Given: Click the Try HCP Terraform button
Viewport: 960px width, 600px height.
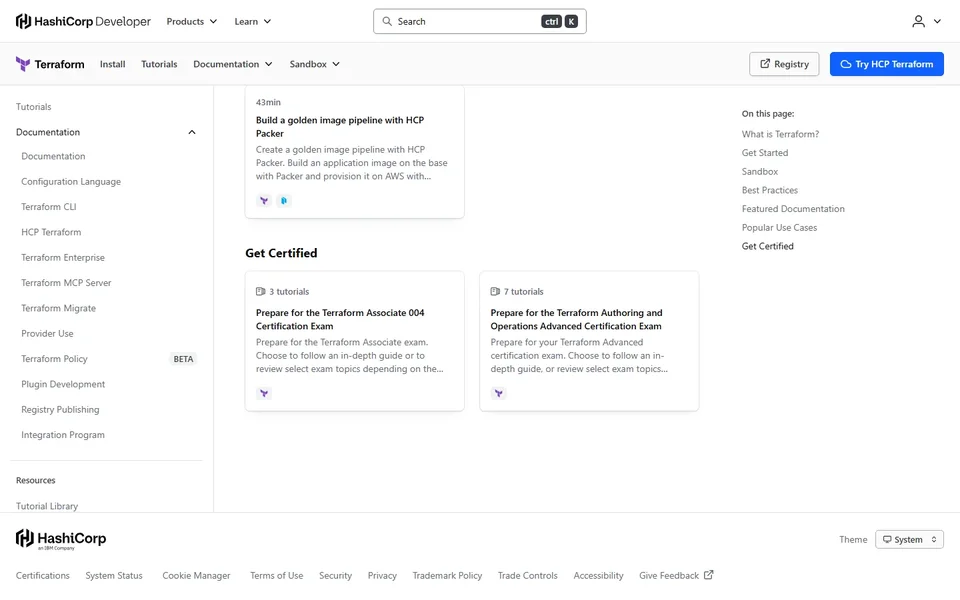Looking at the screenshot, I should [x=887, y=64].
